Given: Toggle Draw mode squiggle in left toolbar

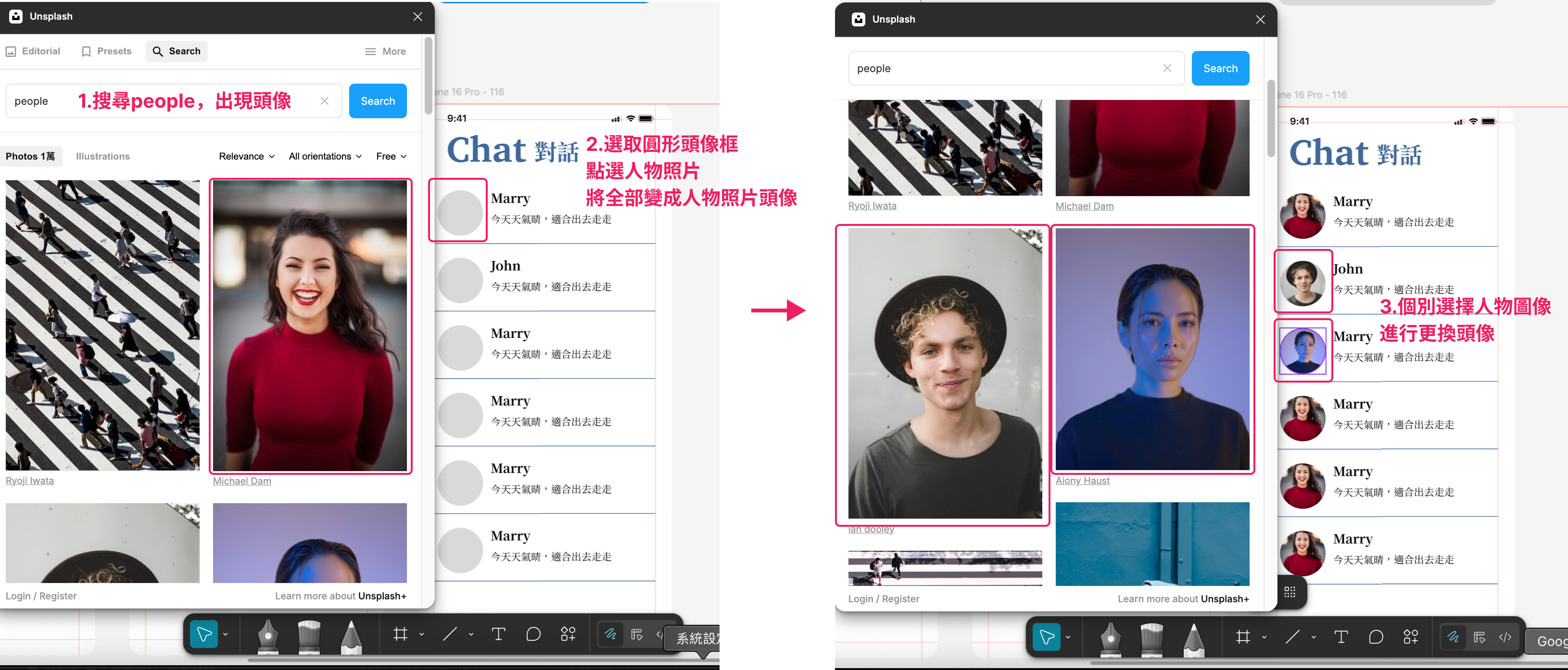Looking at the screenshot, I should pyautogui.click(x=610, y=634).
